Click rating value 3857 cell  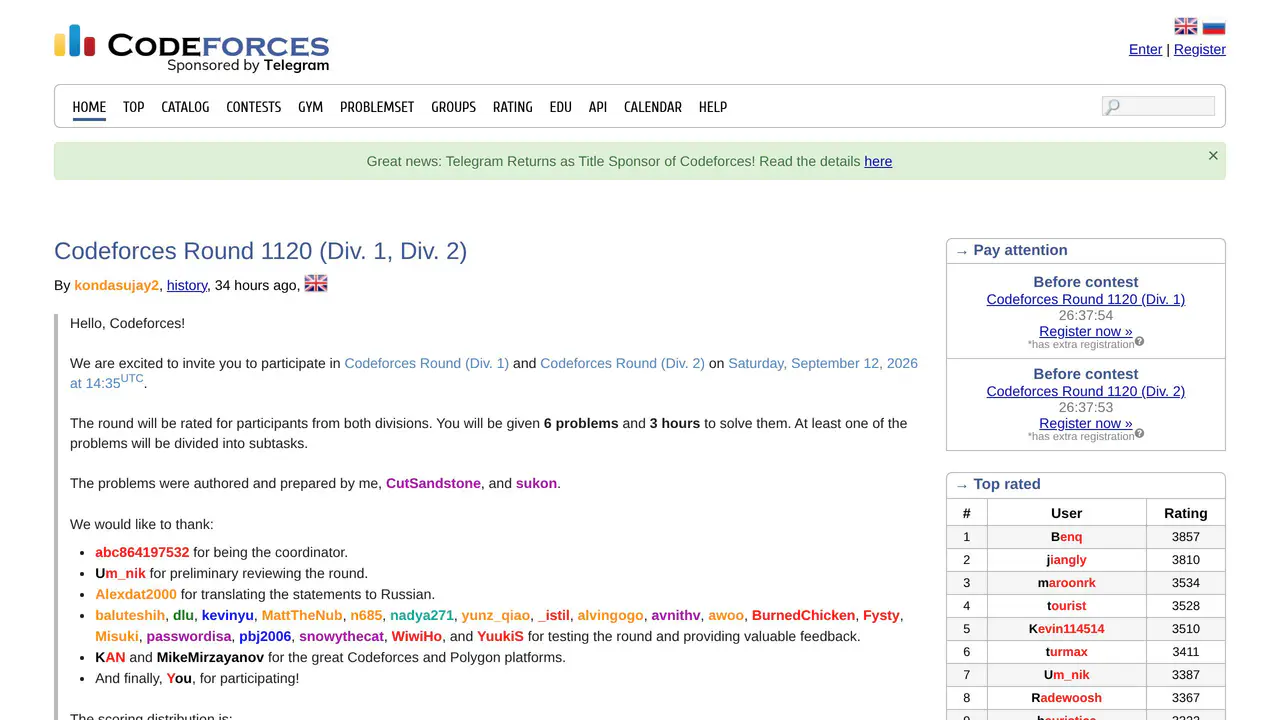(x=1186, y=537)
